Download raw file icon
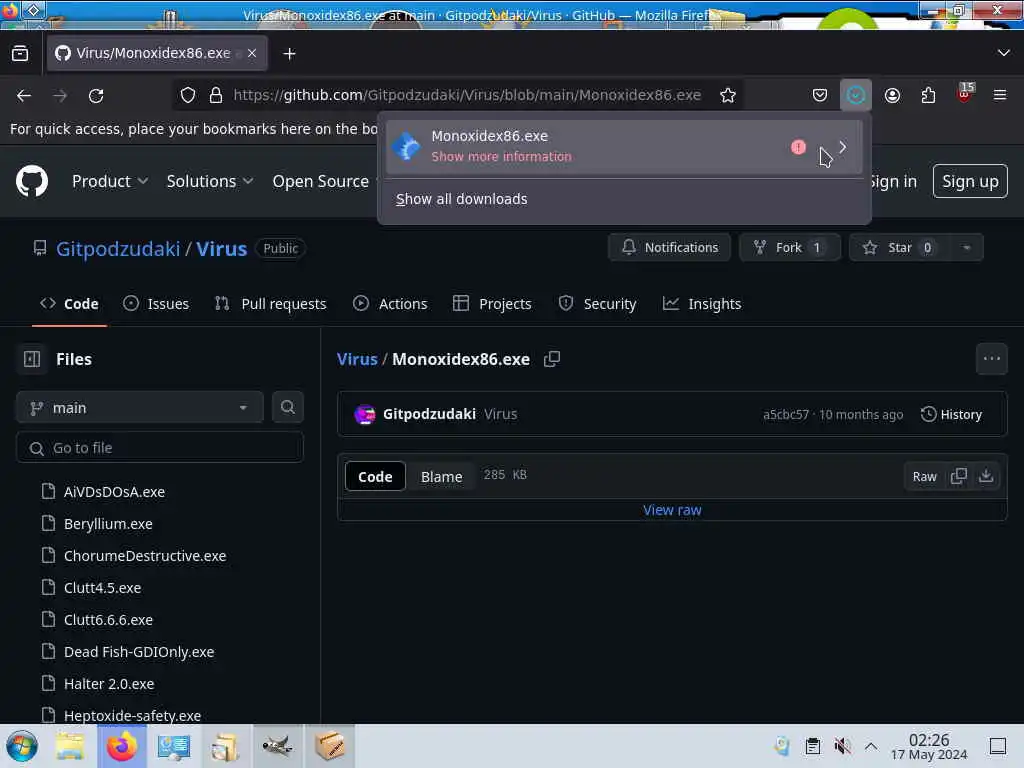 click(986, 476)
